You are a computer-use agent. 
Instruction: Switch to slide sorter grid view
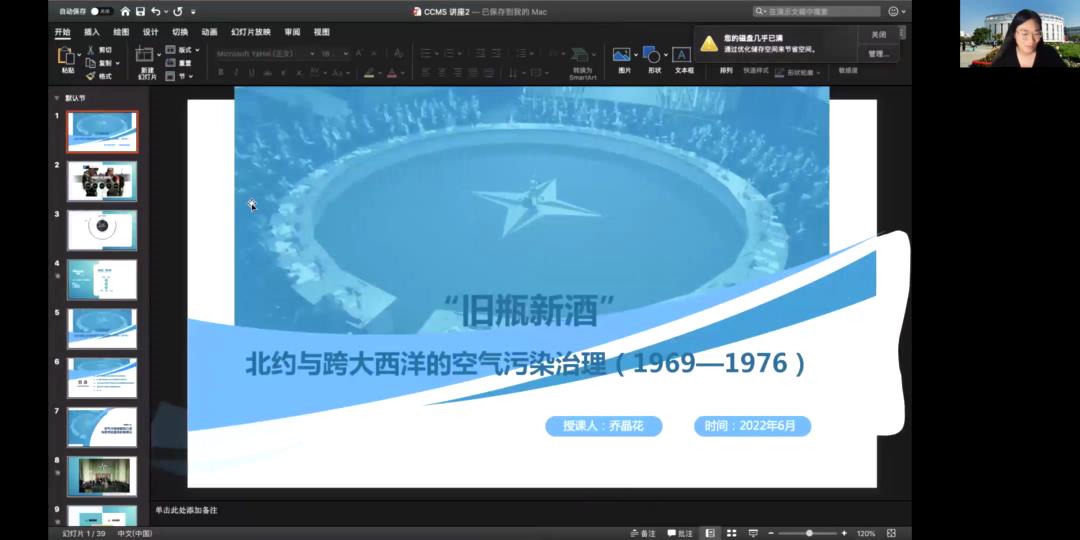pyautogui.click(x=731, y=533)
